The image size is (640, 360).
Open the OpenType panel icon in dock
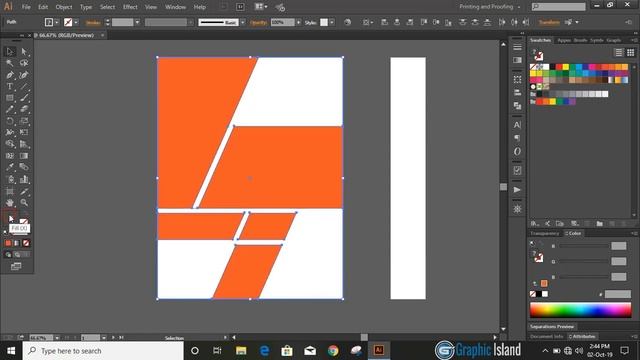point(517,151)
